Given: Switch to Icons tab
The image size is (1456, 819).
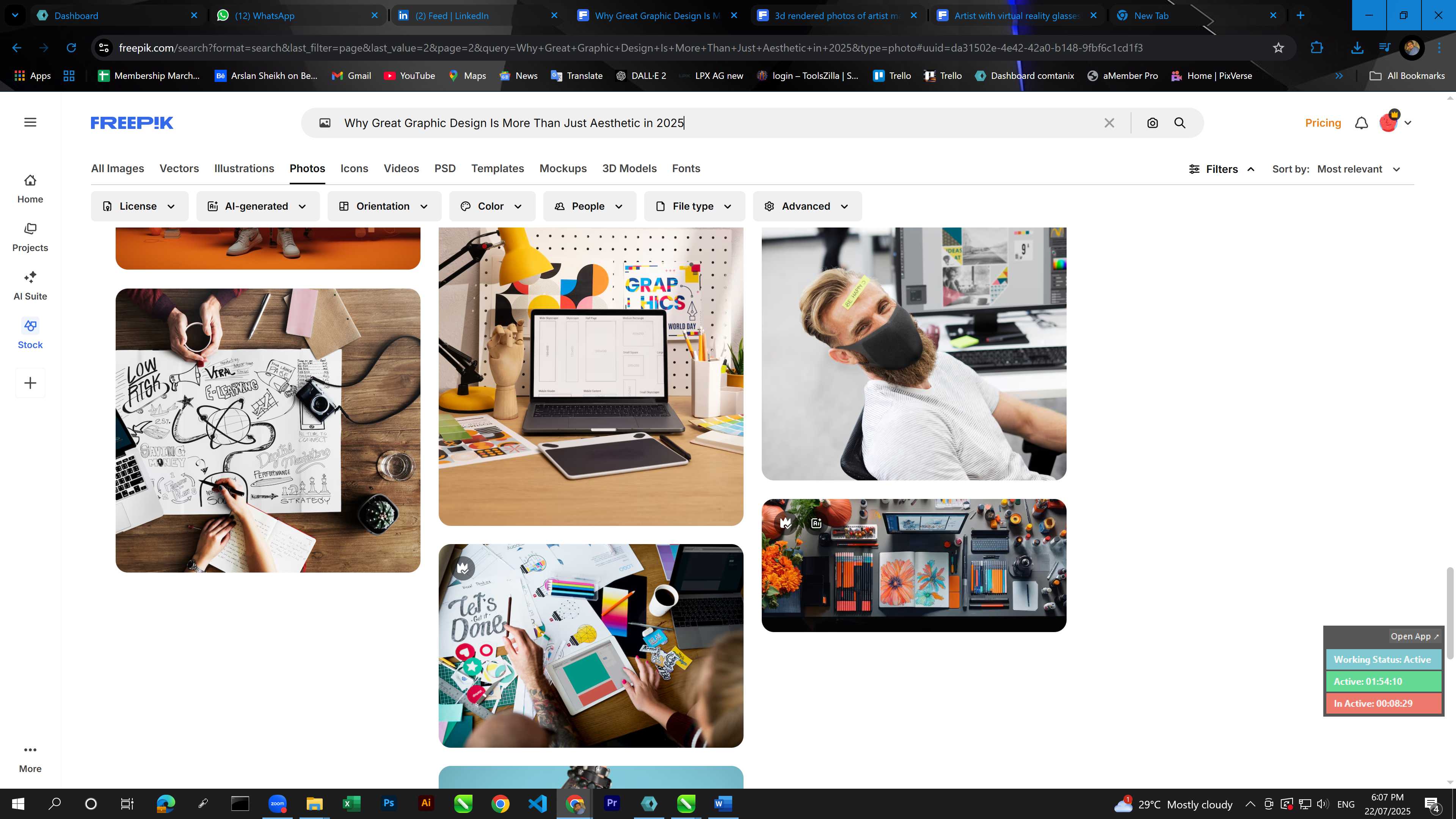Looking at the screenshot, I should [355, 168].
